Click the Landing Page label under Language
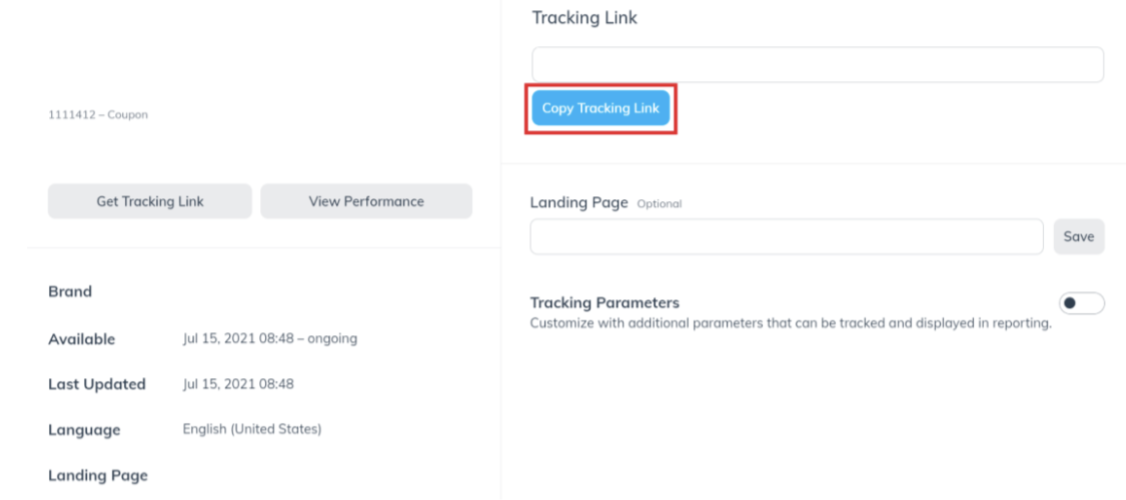Image resolution: width=1126 pixels, height=500 pixels. pyautogui.click(x=98, y=476)
